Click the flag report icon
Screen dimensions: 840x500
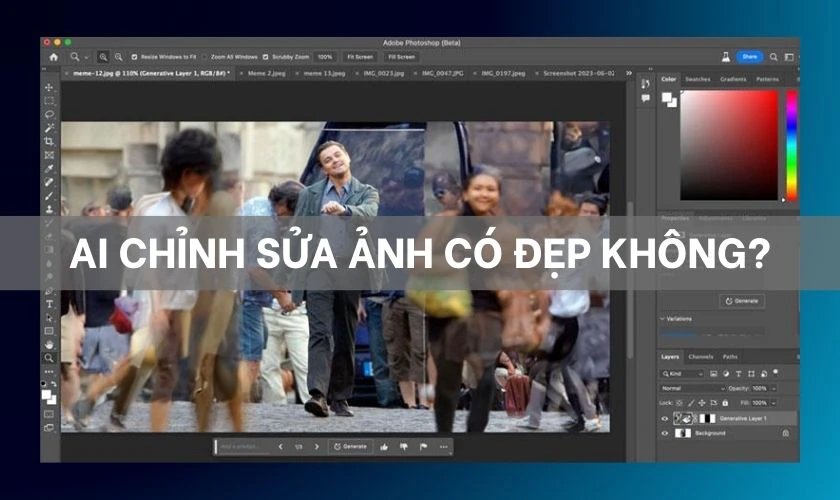tap(424, 446)
